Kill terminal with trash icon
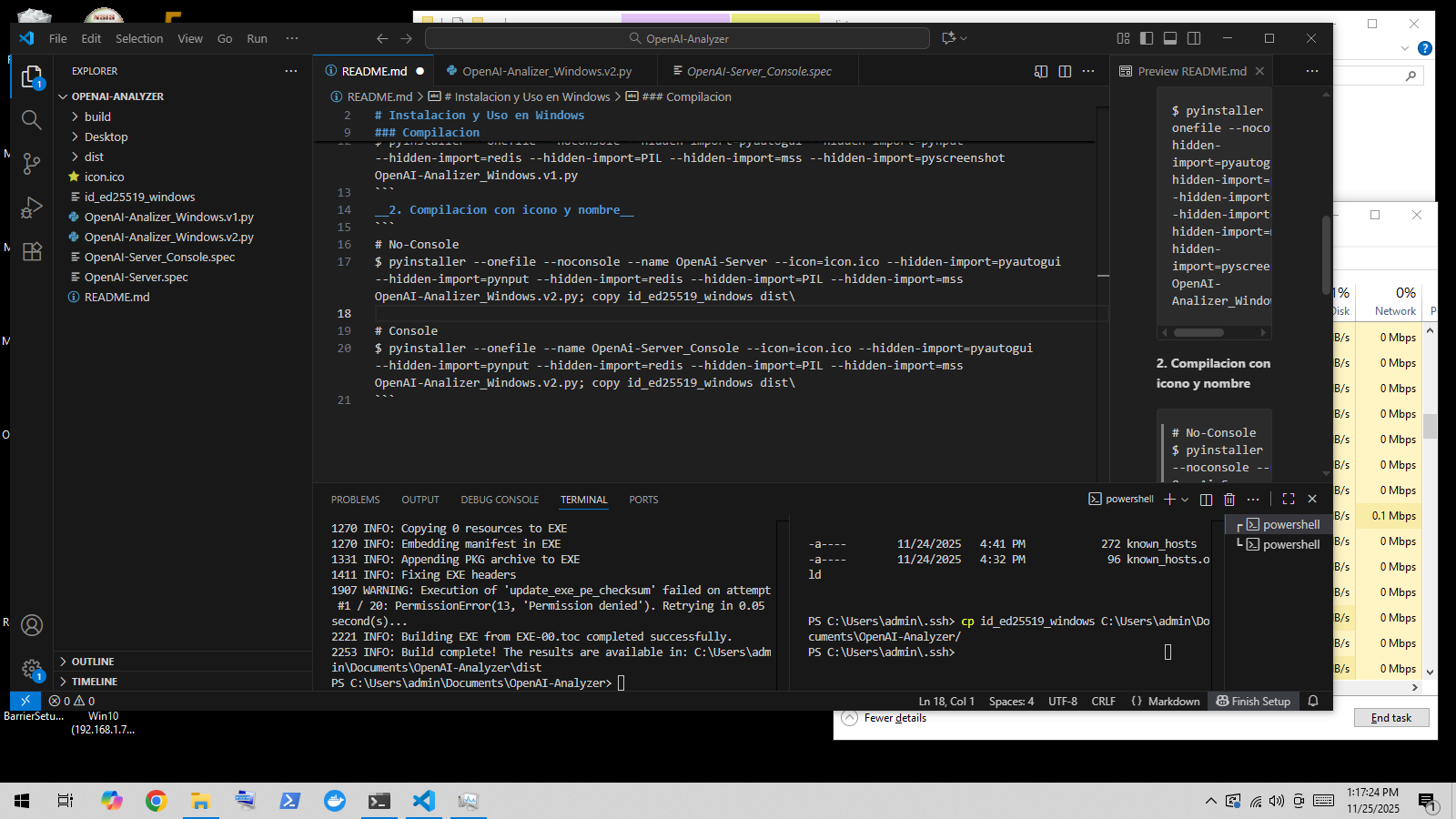Image resolution: width=1456 pixels, height=819 pixels. tap(1229, 500)
